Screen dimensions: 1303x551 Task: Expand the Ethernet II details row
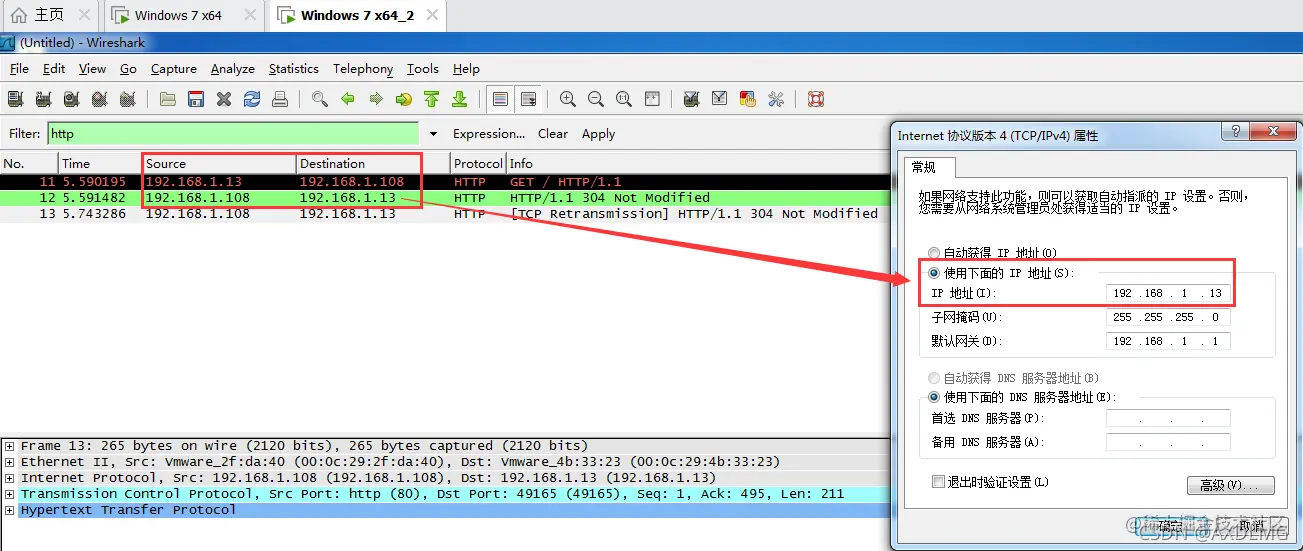tap(9, 462)
